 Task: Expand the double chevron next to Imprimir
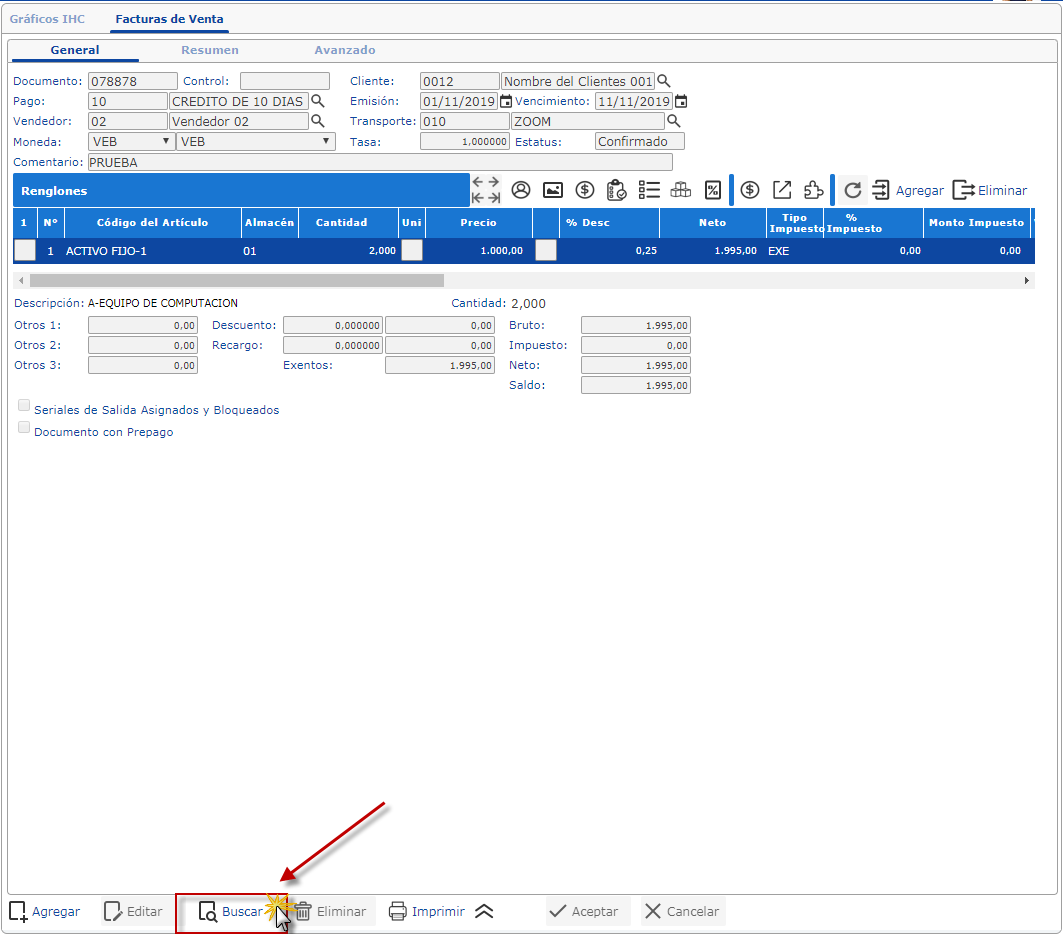pyautogui.click(x=484, y=911)
